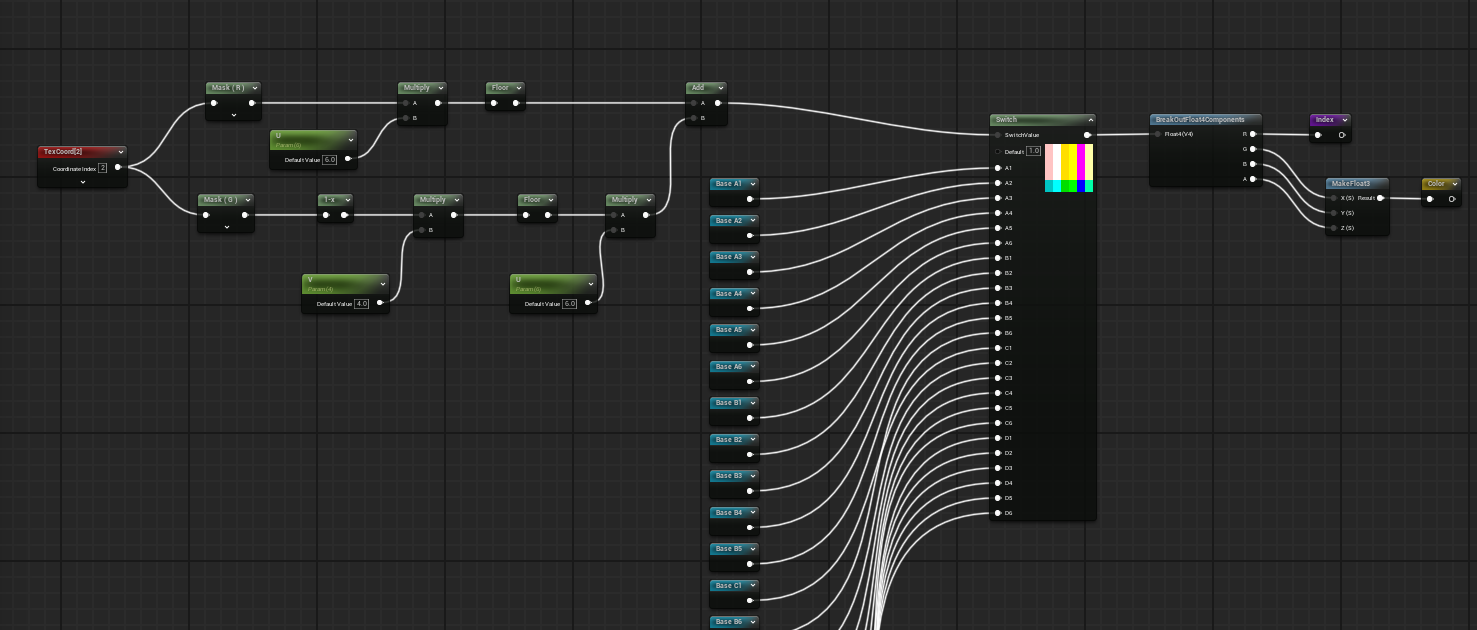Click the Base C1 node output pin
The height and width of the screenshot is (630, 1477).
tap(750, 601)
